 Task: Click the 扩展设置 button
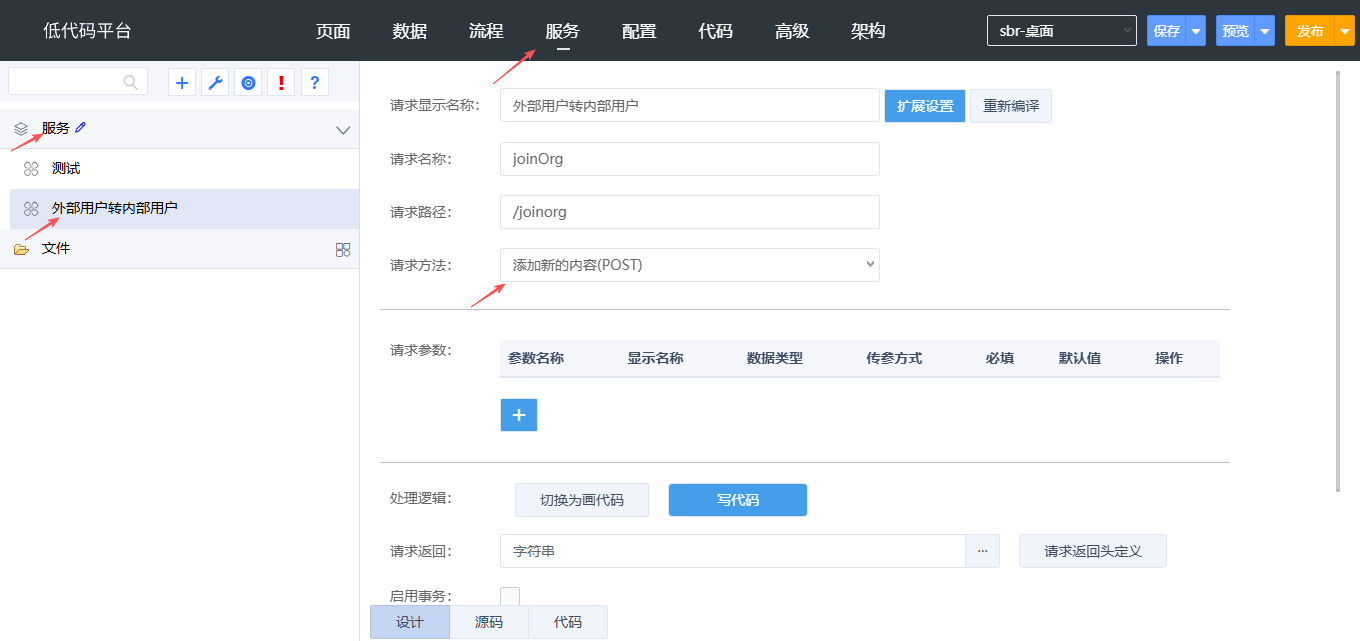[x=924, y=106]
